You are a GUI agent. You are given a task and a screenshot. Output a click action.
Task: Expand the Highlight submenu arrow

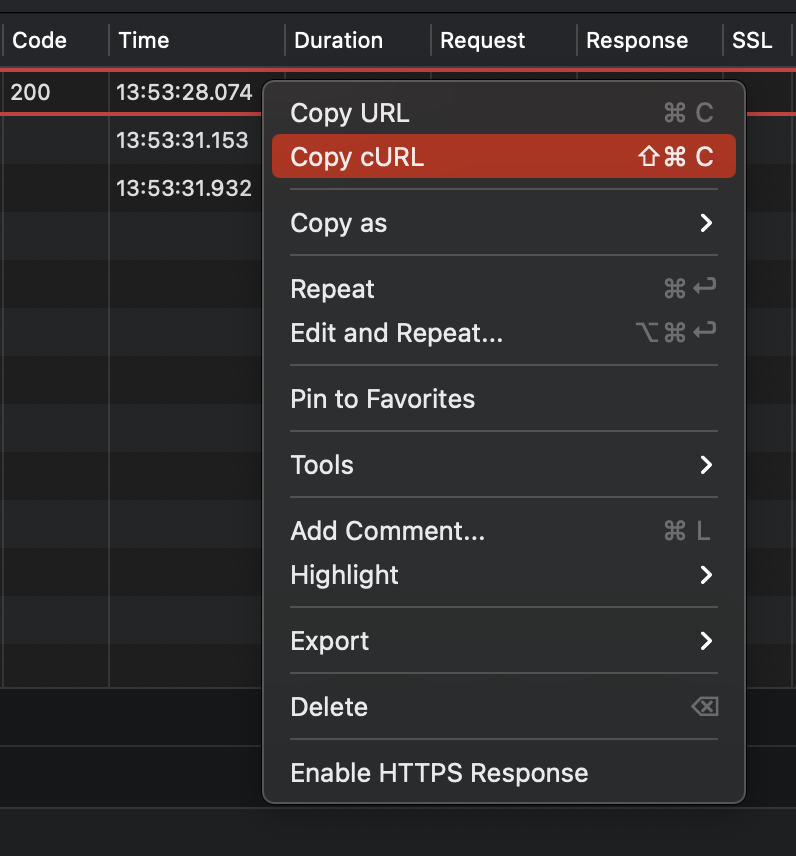(706, 575)
